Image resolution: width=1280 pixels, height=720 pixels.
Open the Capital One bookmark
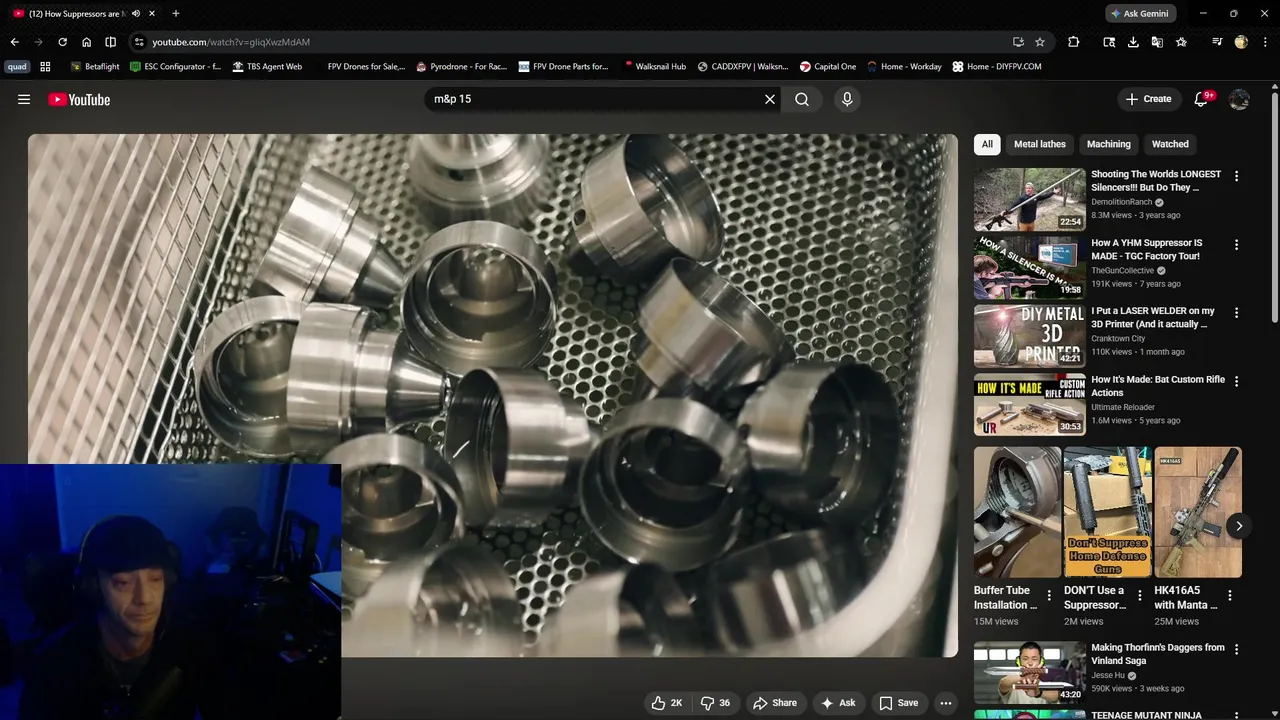[828, 66]
